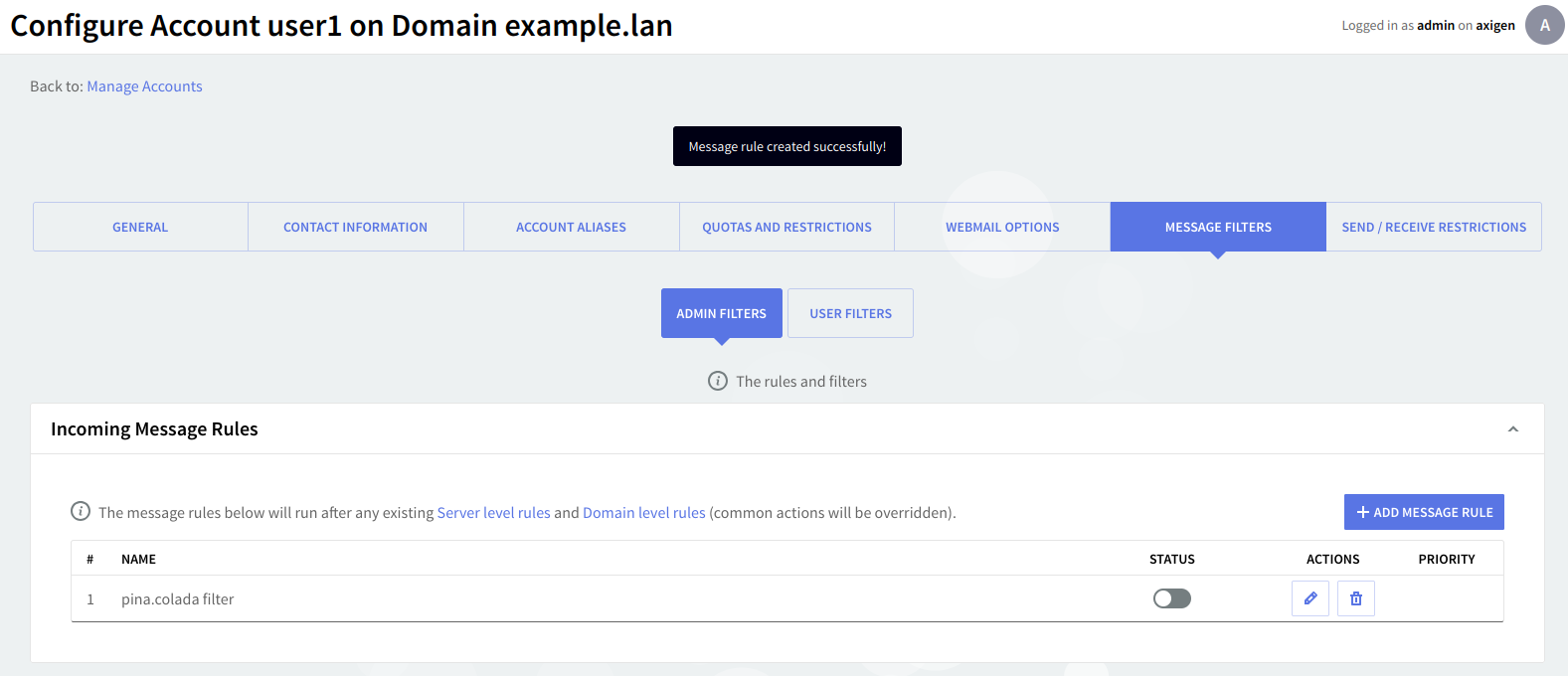Viewport: 1568px width, 676px height.
Task: Click the info icon before message rules note
Action: (81, 511)
